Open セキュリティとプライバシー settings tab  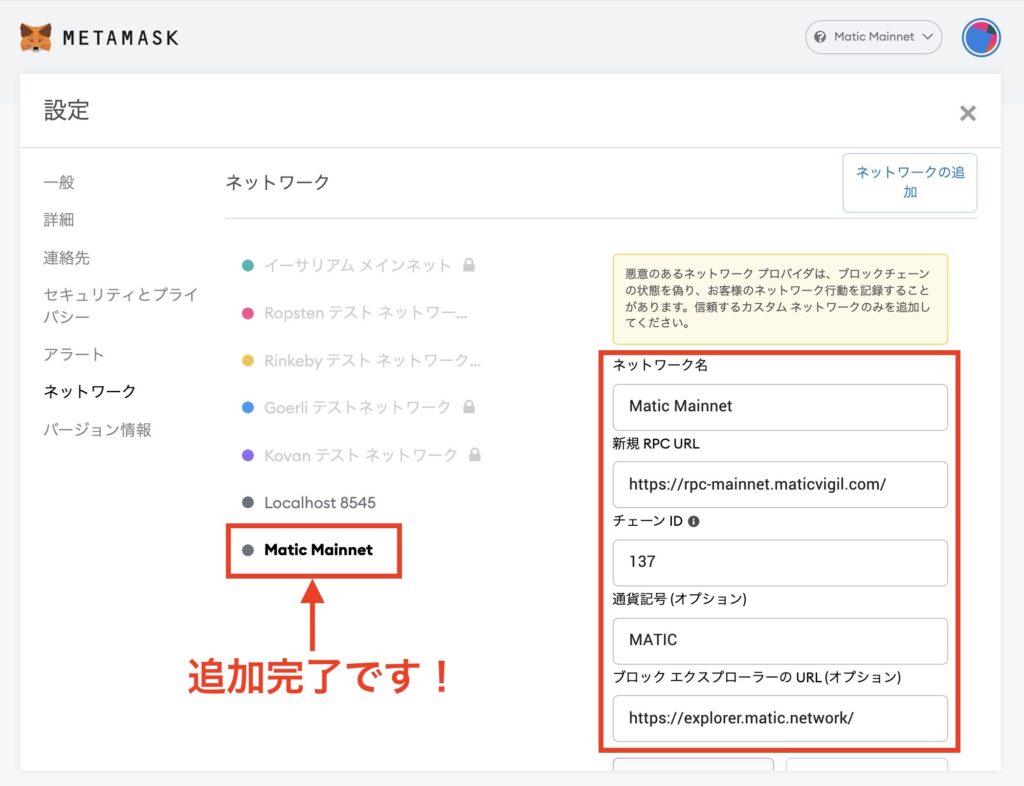121,306
